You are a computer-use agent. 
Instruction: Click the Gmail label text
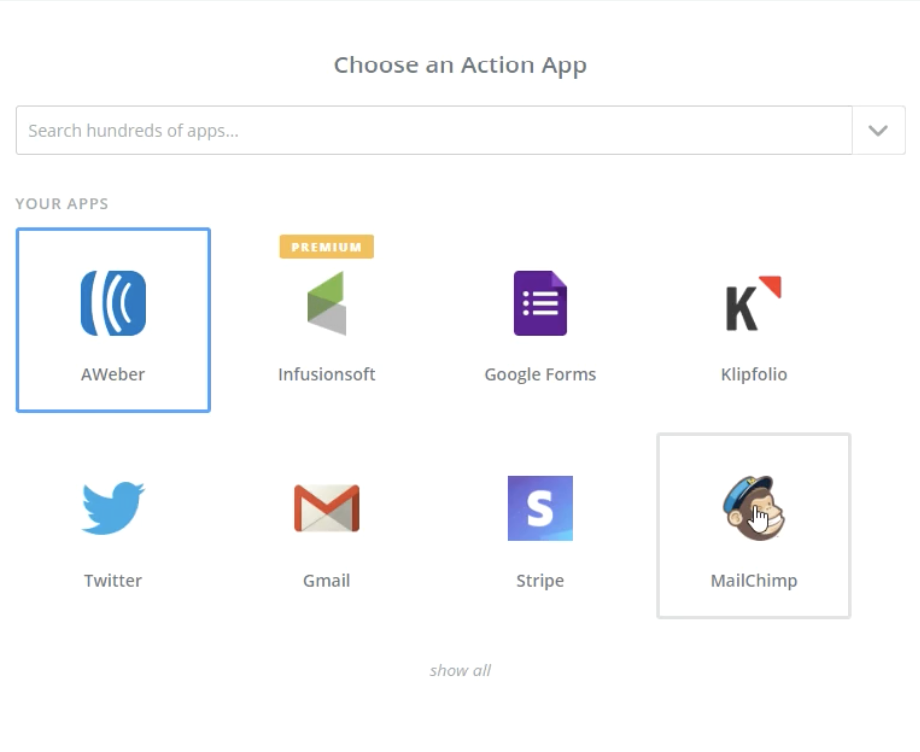pos(327,581)
